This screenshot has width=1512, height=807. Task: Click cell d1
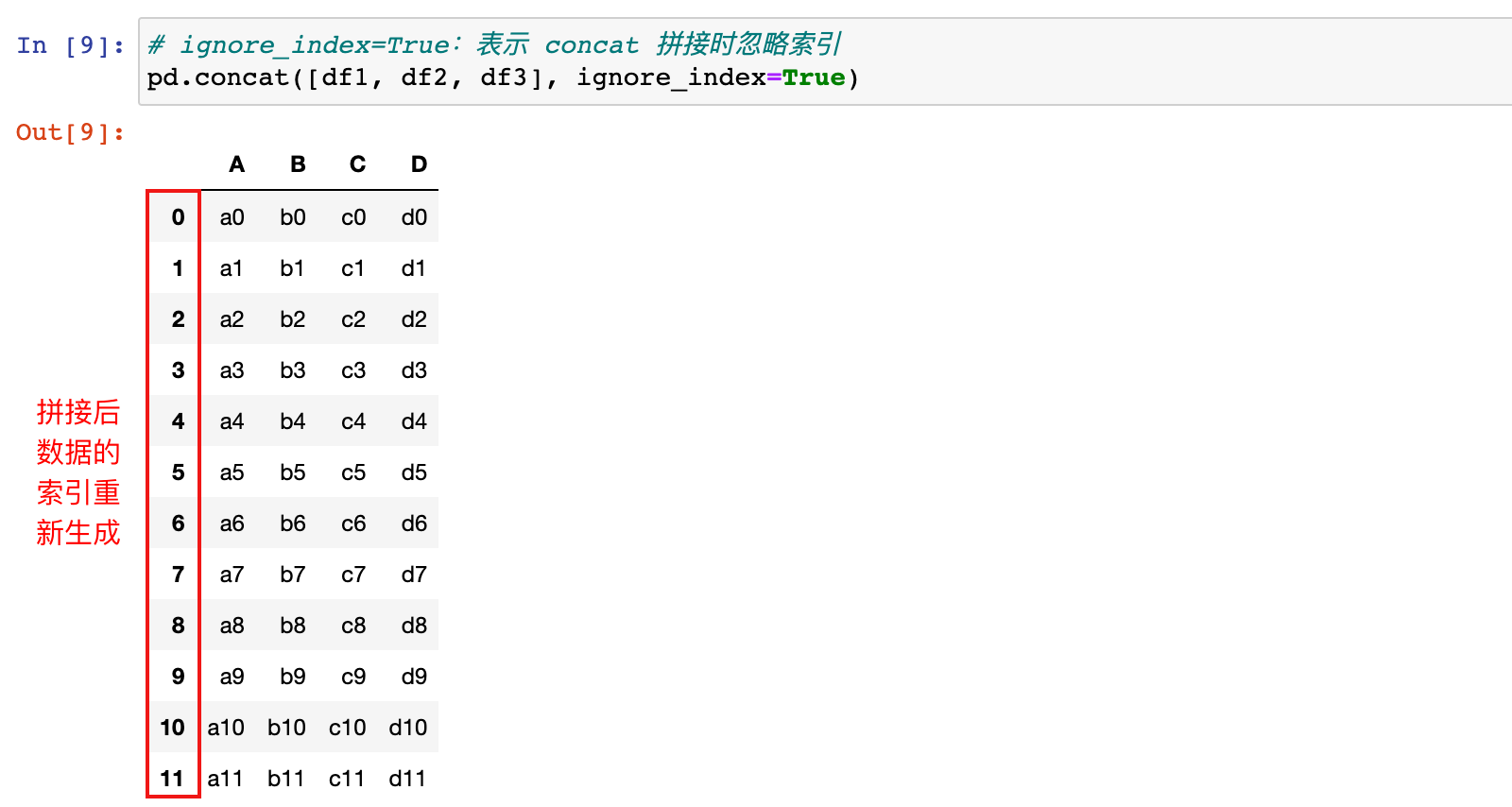click(414, 268)
